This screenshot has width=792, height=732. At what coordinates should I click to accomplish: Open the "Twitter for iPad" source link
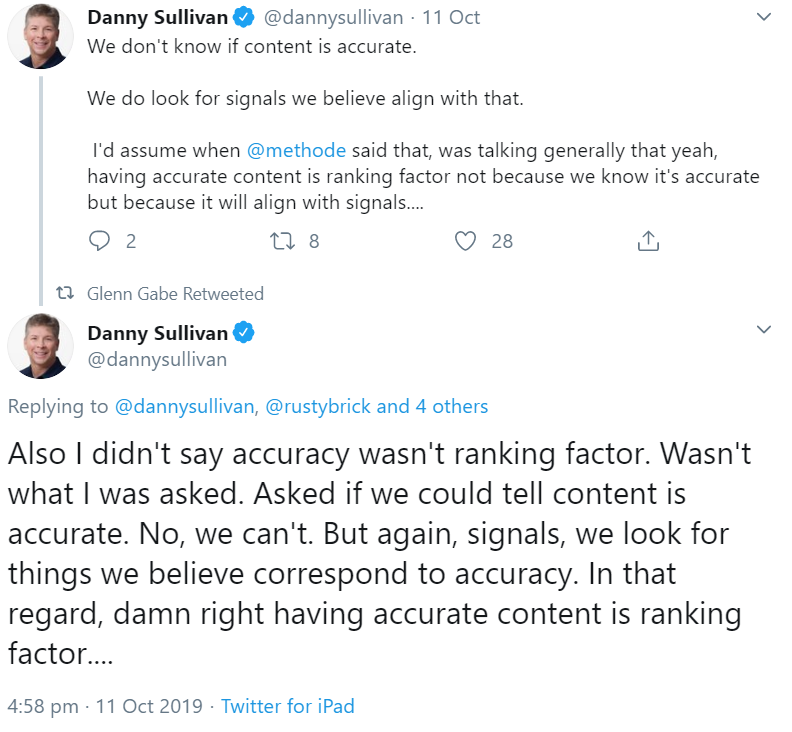[288, 706]
